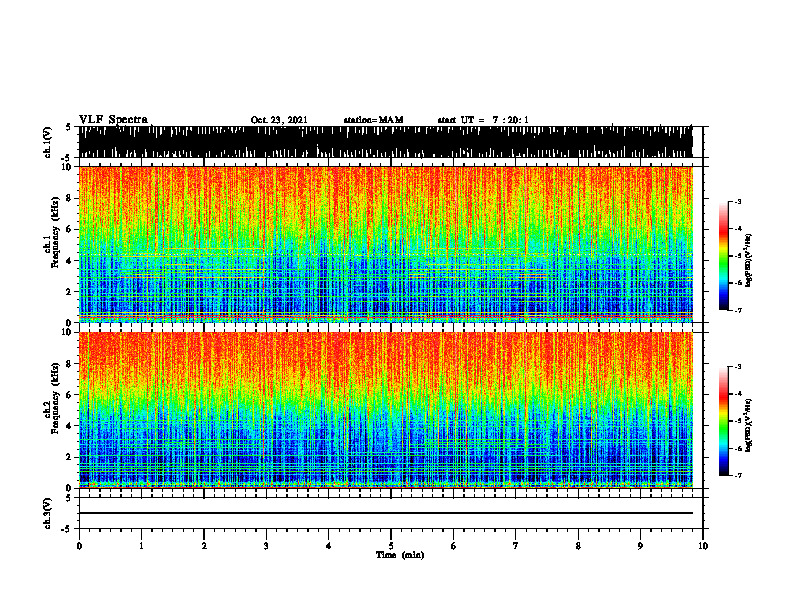The height and width of the screenshot is (612, 792).
Task: Click the "8" tick on the time axis
Action: tap(578, 546)
